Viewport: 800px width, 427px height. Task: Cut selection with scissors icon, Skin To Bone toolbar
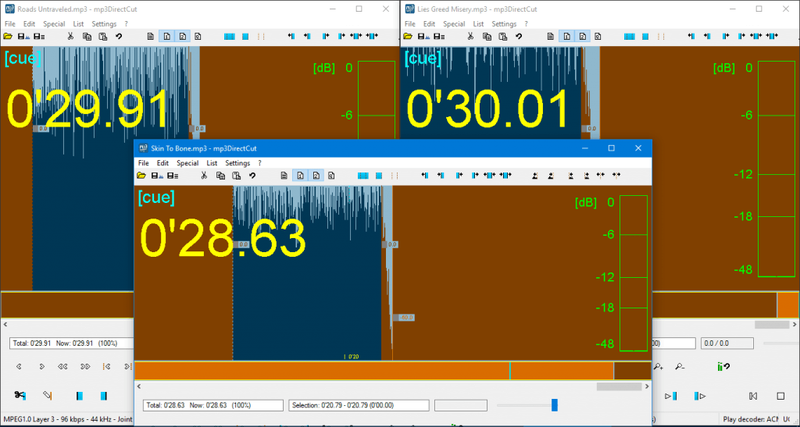click(x=204, y=175)
